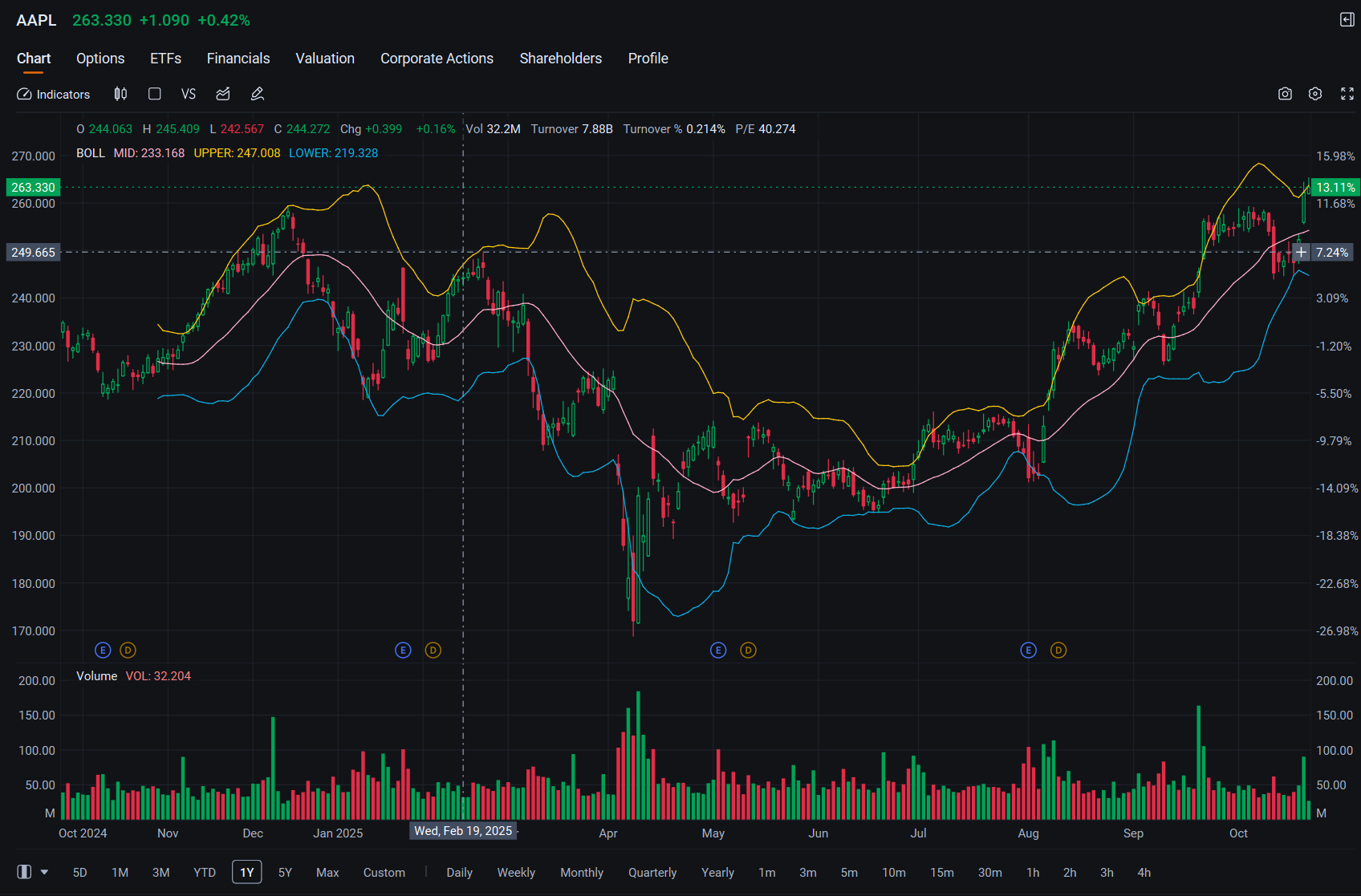Take a chart snapshot with the camera icon
Viewport: 1361px width, 896px height.
(x=1285, y=94)
